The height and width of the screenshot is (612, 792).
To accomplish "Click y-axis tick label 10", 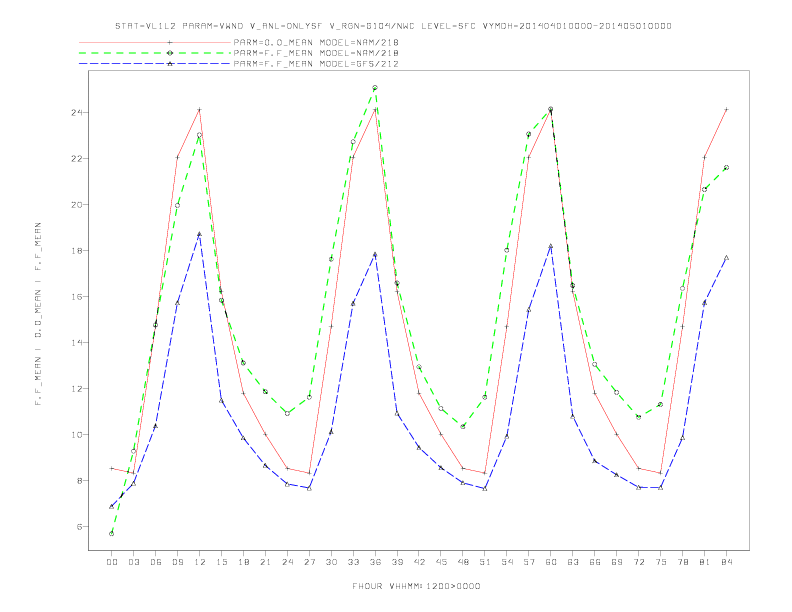I will point(77,435).
